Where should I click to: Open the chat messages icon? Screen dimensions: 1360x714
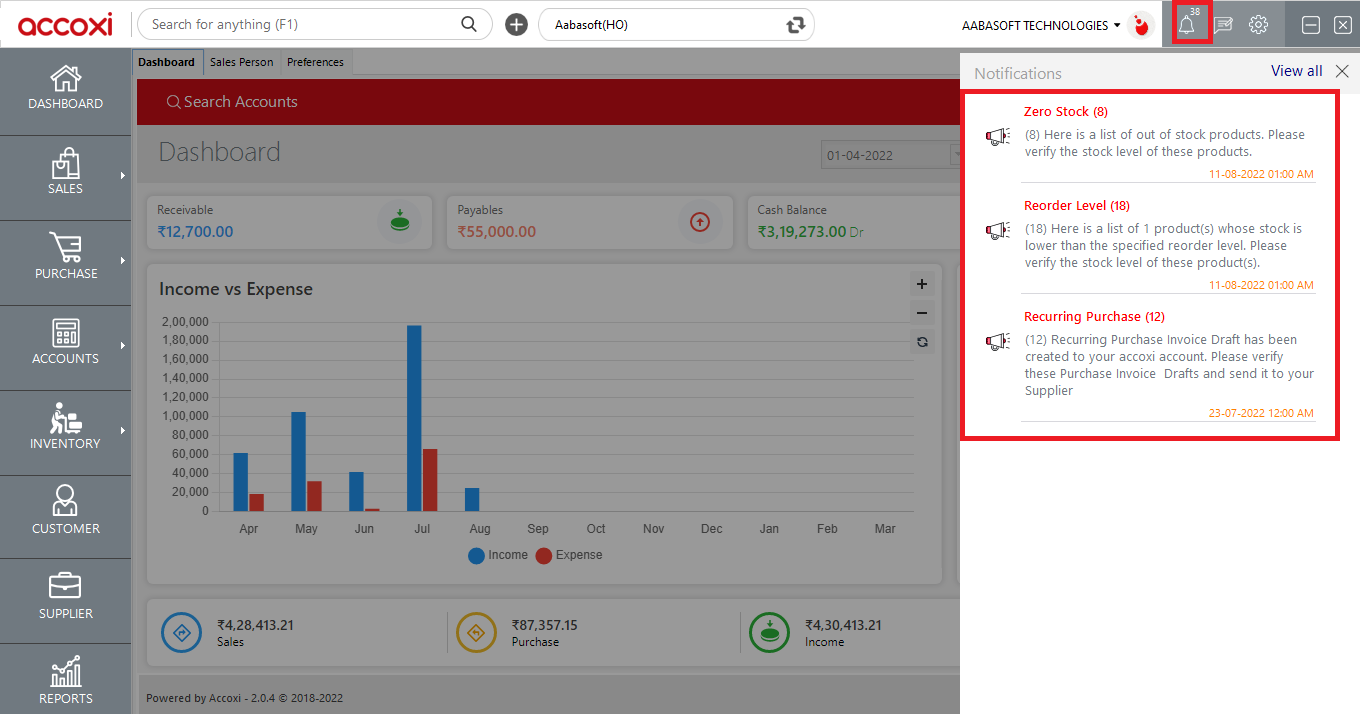[x=1222, y=25]
